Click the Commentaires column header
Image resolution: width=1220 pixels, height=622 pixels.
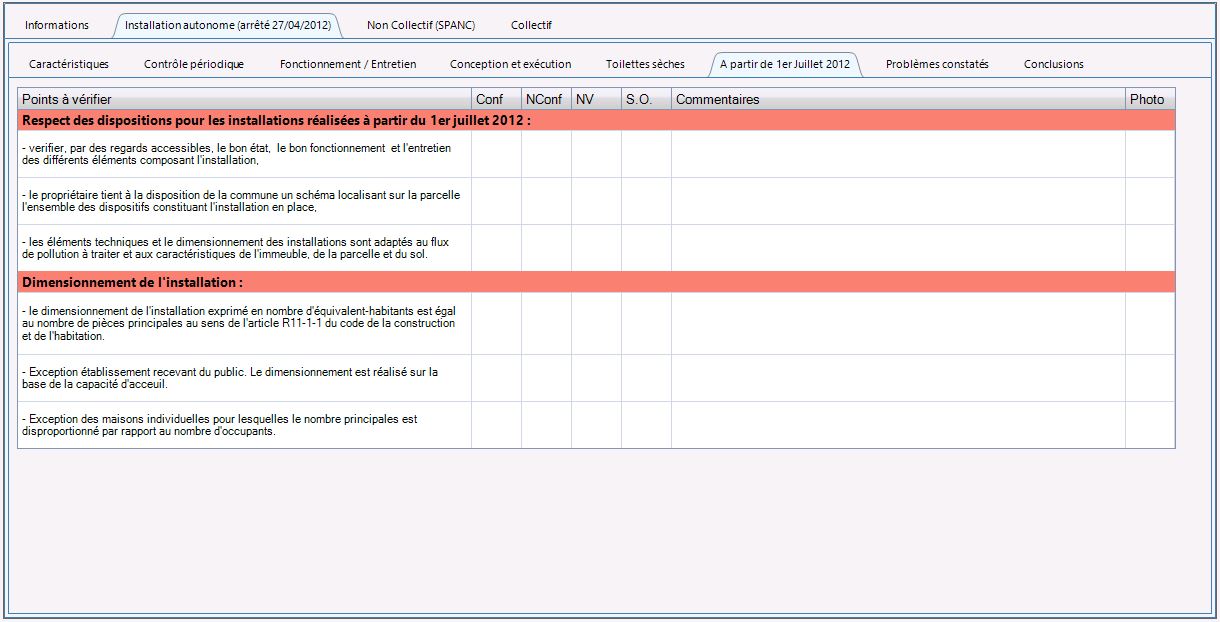click(898, 99)
